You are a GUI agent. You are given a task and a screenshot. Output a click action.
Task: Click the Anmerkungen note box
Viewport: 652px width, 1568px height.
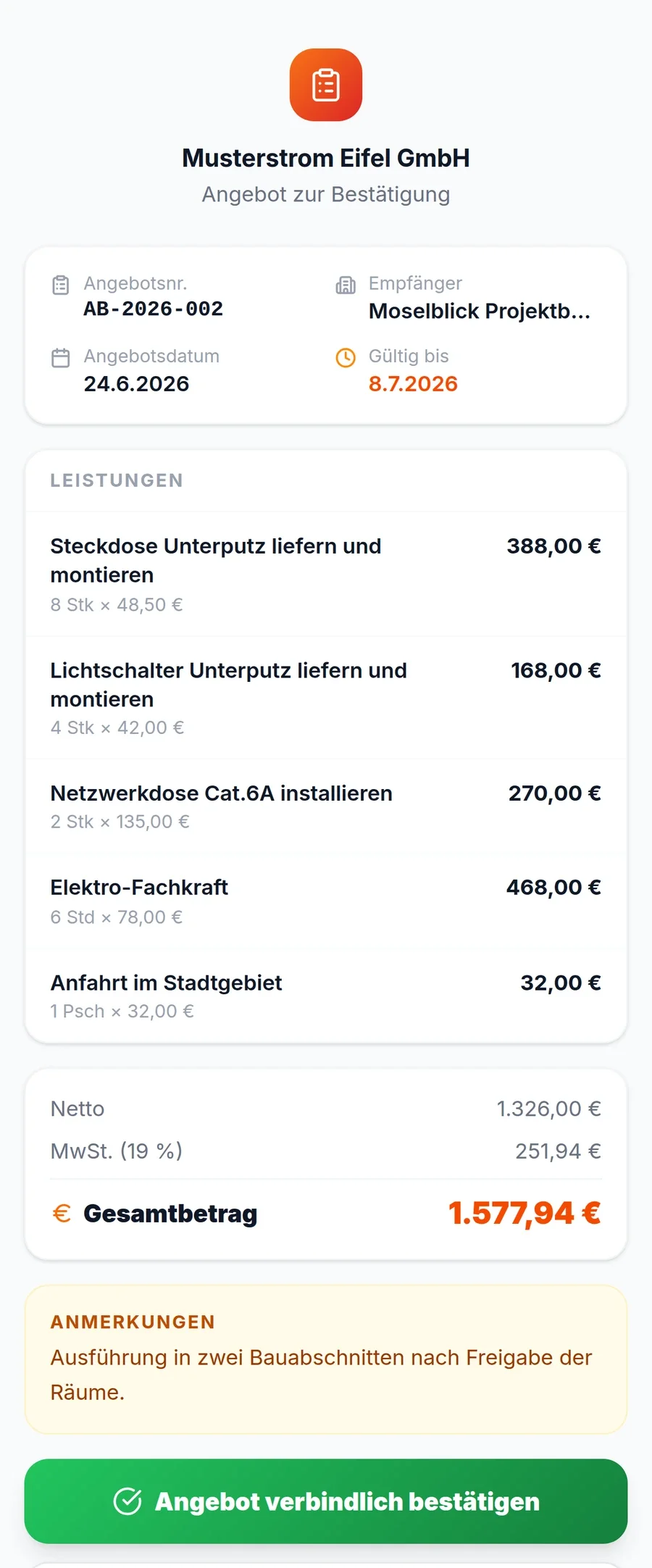(326, 1359)
